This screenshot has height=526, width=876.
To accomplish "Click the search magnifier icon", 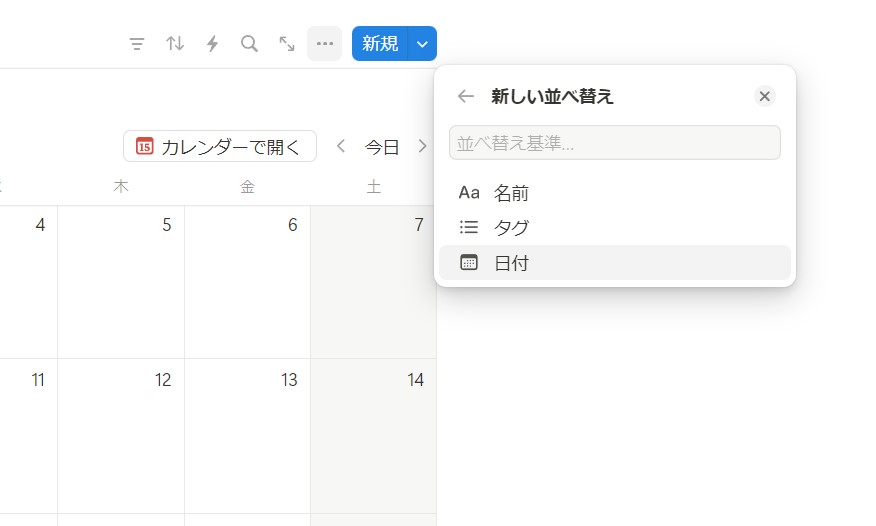I will tap(249, 44).
